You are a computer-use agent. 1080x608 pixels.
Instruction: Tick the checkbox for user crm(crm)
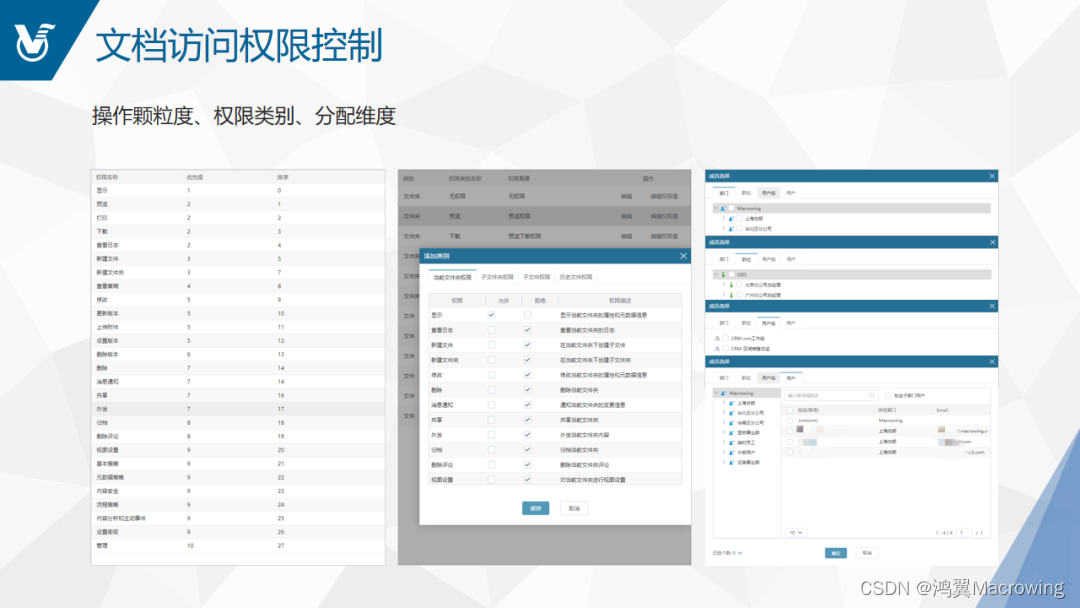point(790,421)
